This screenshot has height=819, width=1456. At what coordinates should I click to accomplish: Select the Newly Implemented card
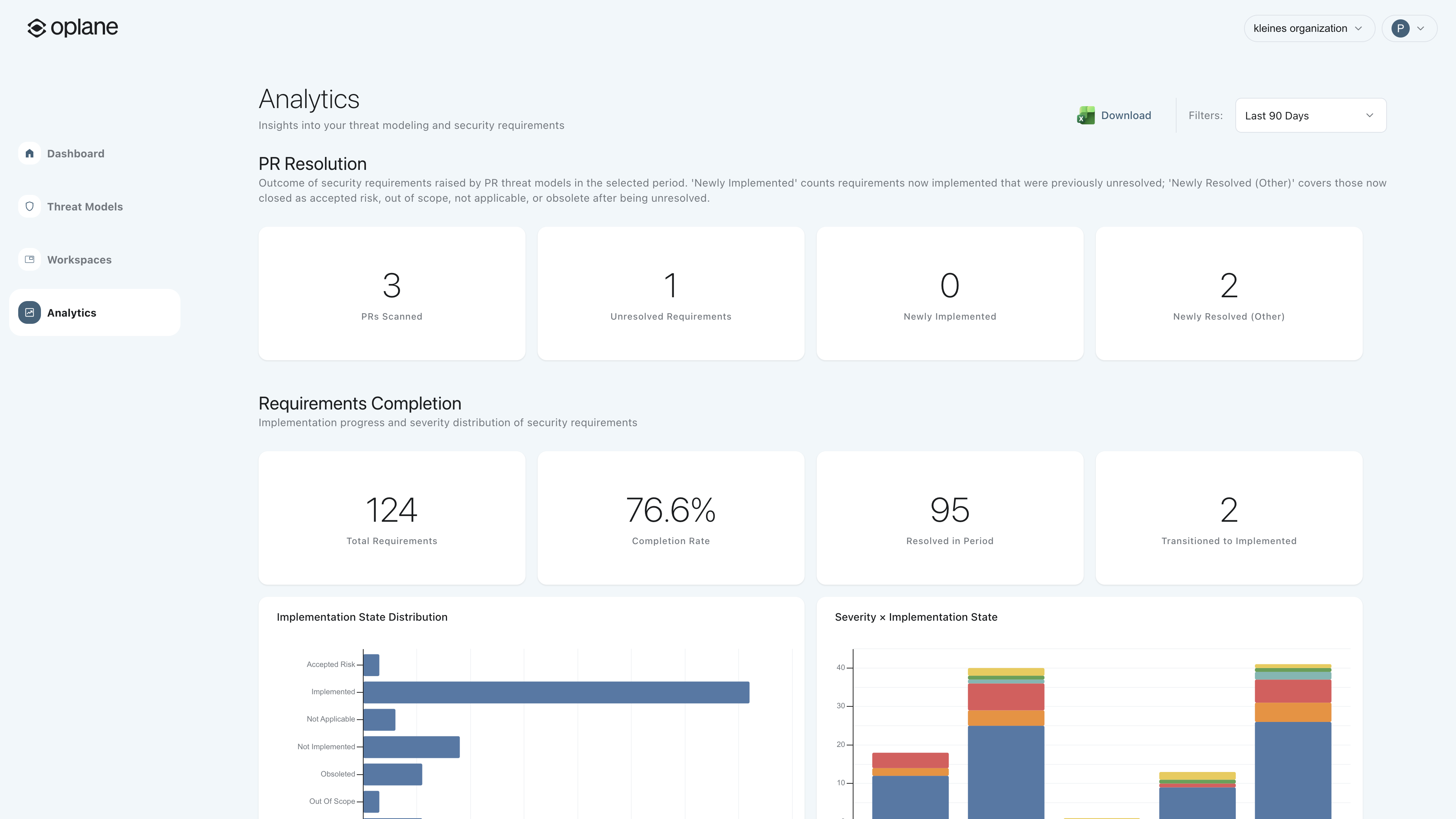(949, 293)
